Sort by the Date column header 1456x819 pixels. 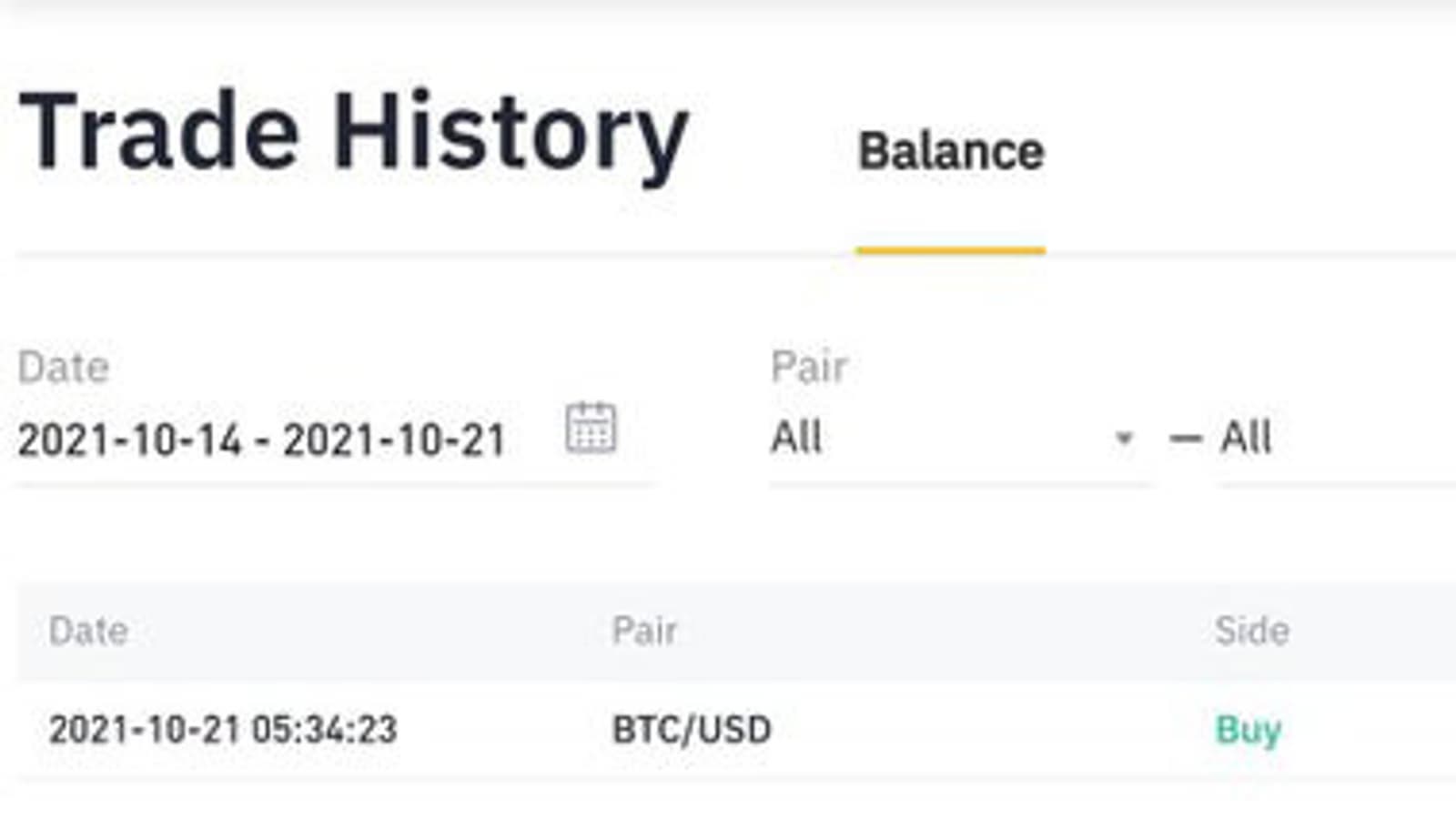coord(88,631)
